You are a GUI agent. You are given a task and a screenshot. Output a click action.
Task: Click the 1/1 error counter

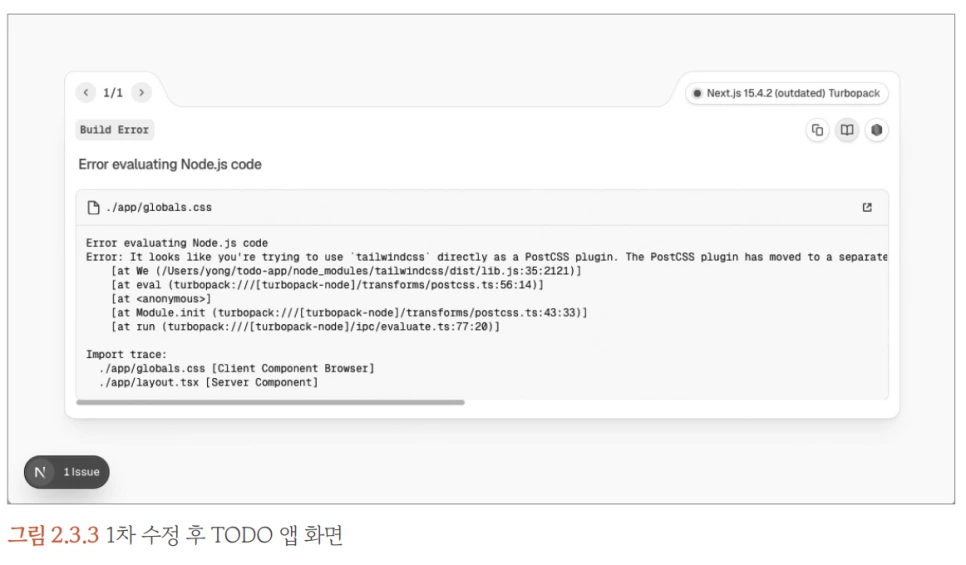pos(113,92)
